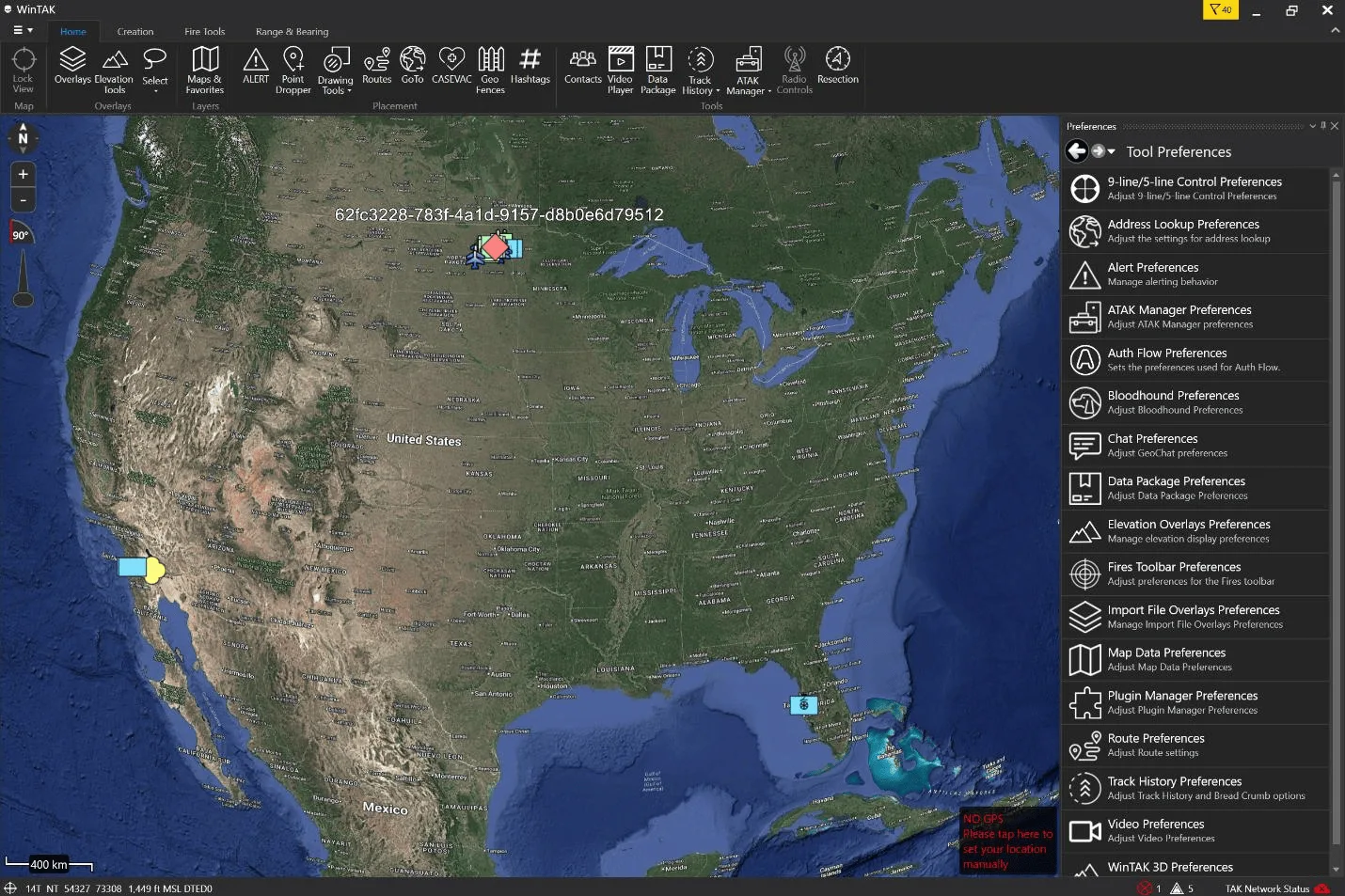Screen dimensions: 1345x896
Task: Open the CASEVAC tool
Action: coord(451,67)
